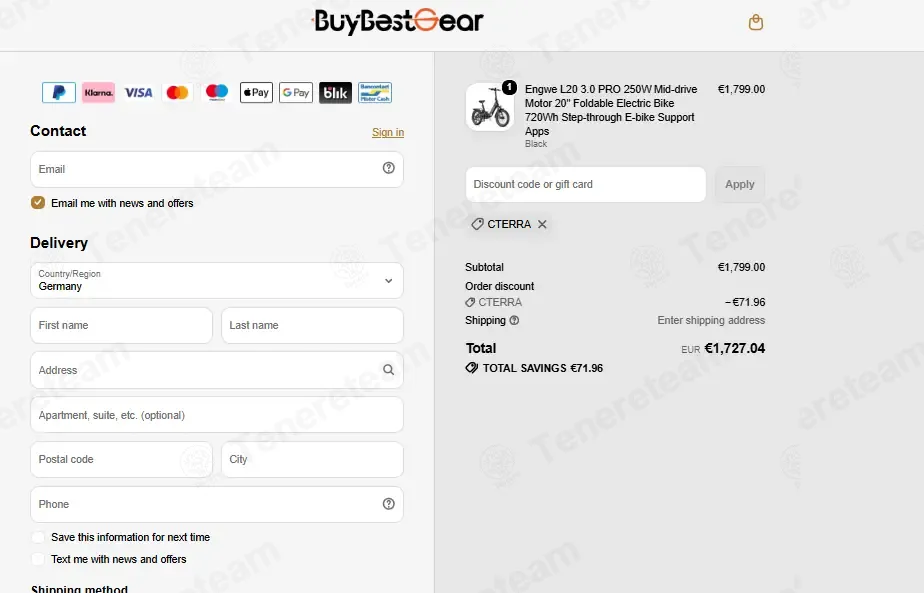Image resolution: width=924 pixels, height=593 pixels.
Task: Remove the CTERRA discount code
Action: (x=542, y=224)
